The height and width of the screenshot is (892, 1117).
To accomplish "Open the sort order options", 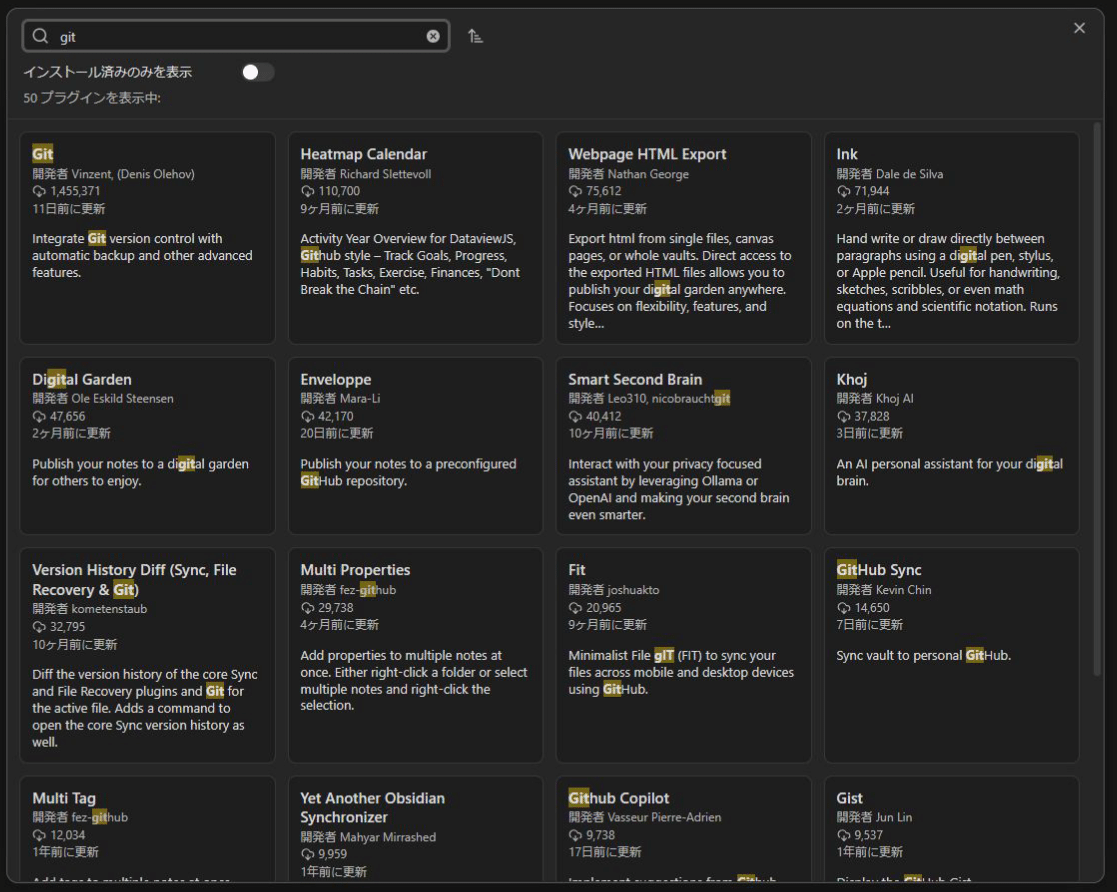I will [475, 36].
